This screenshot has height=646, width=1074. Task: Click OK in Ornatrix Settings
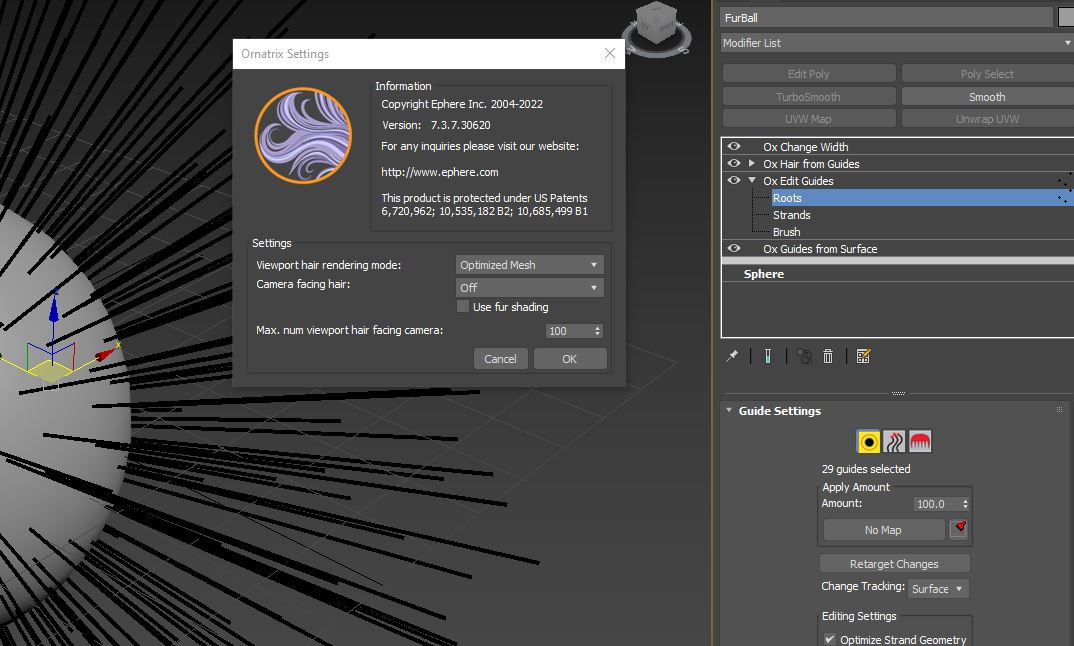(569, 359)
